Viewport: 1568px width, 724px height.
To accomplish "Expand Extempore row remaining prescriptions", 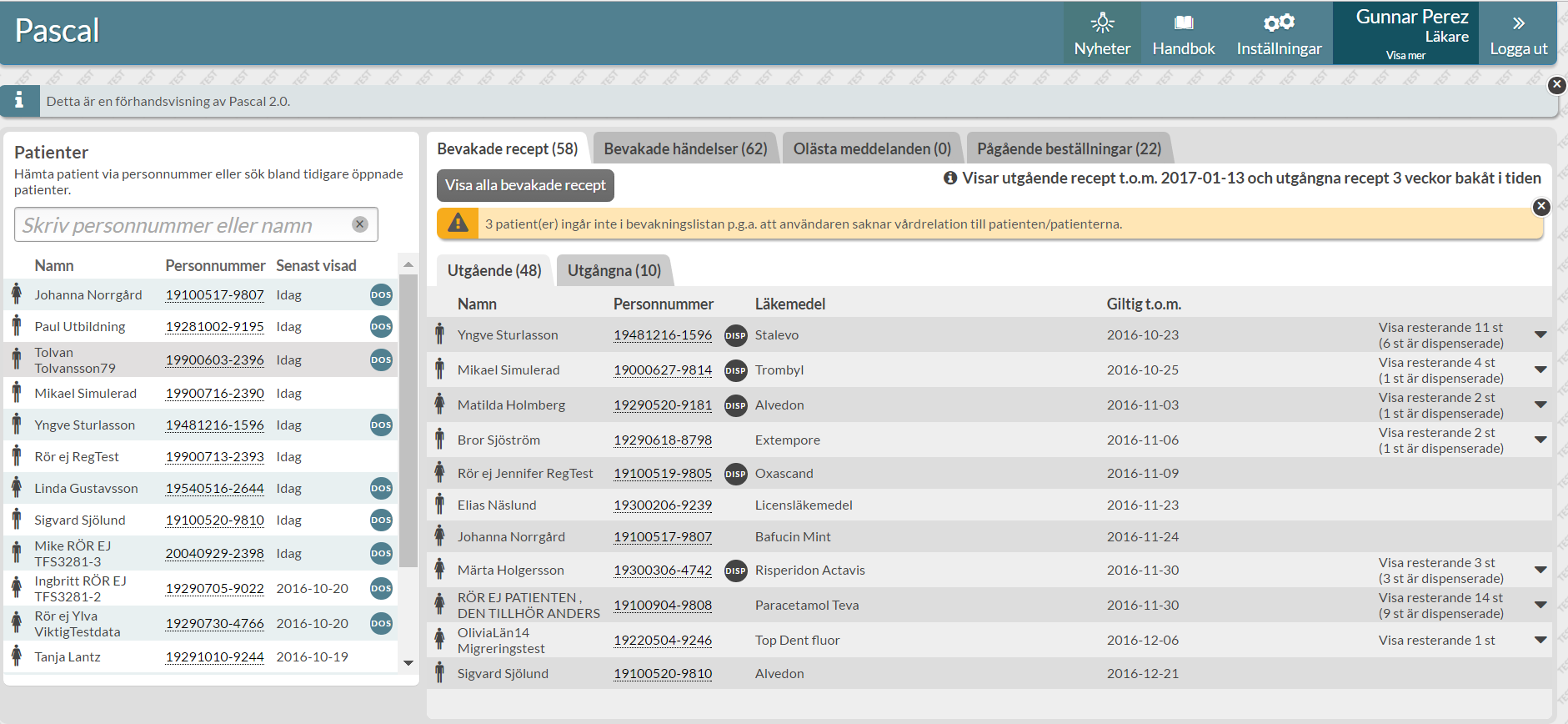I will (x=1540, y=440).
